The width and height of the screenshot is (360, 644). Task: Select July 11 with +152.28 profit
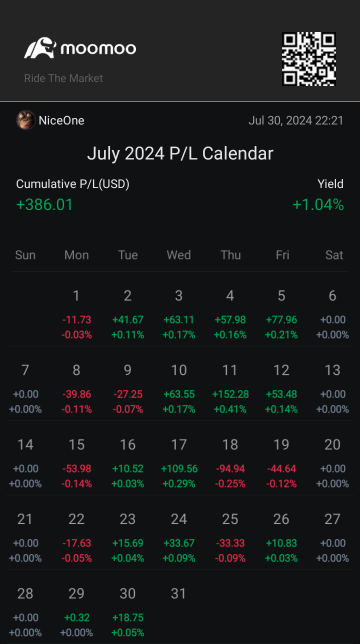230,389
